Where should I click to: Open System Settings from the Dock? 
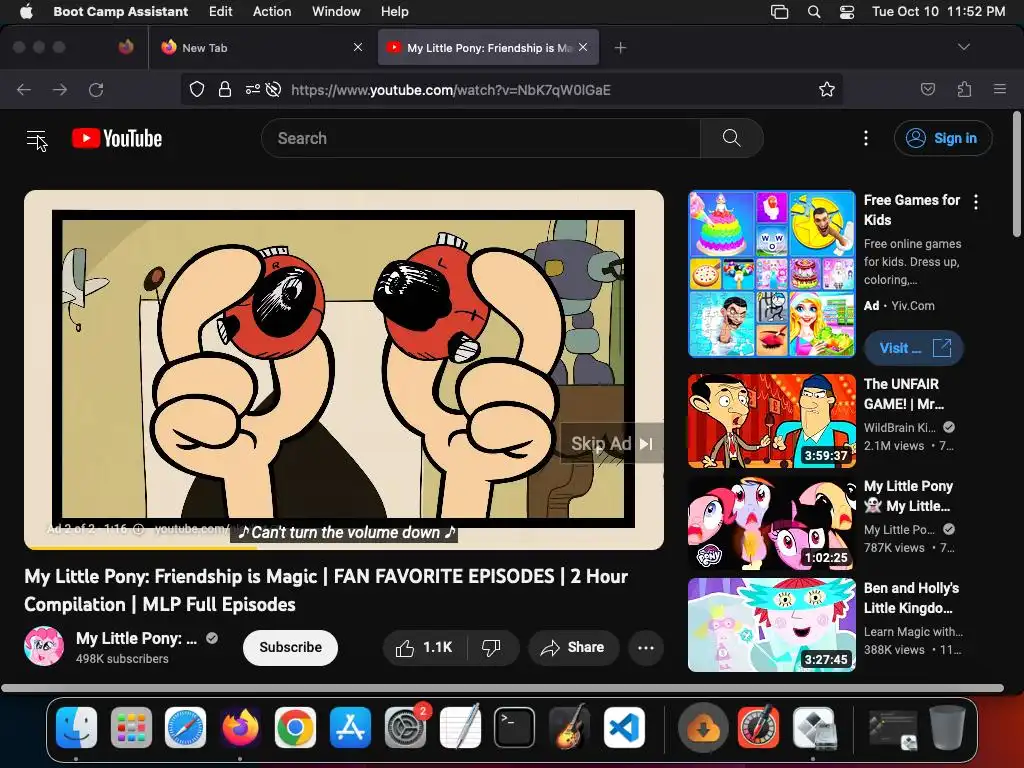point(405,727)
